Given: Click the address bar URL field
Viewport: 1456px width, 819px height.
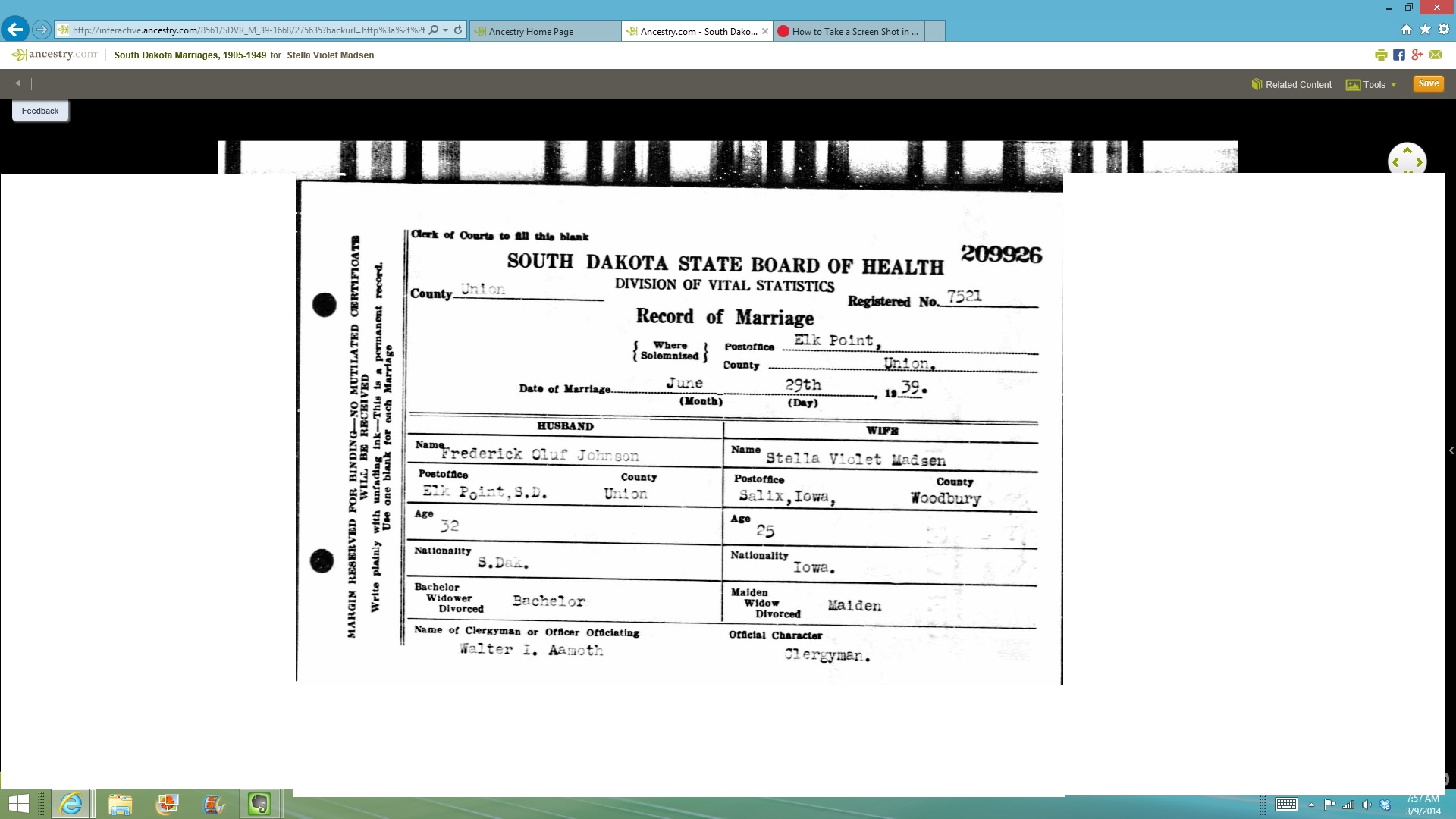Looking at the screenshot, I should pos(247,30).
